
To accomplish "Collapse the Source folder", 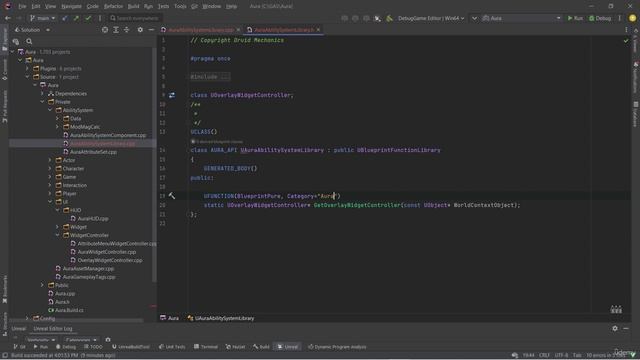I will coord(27,77).
